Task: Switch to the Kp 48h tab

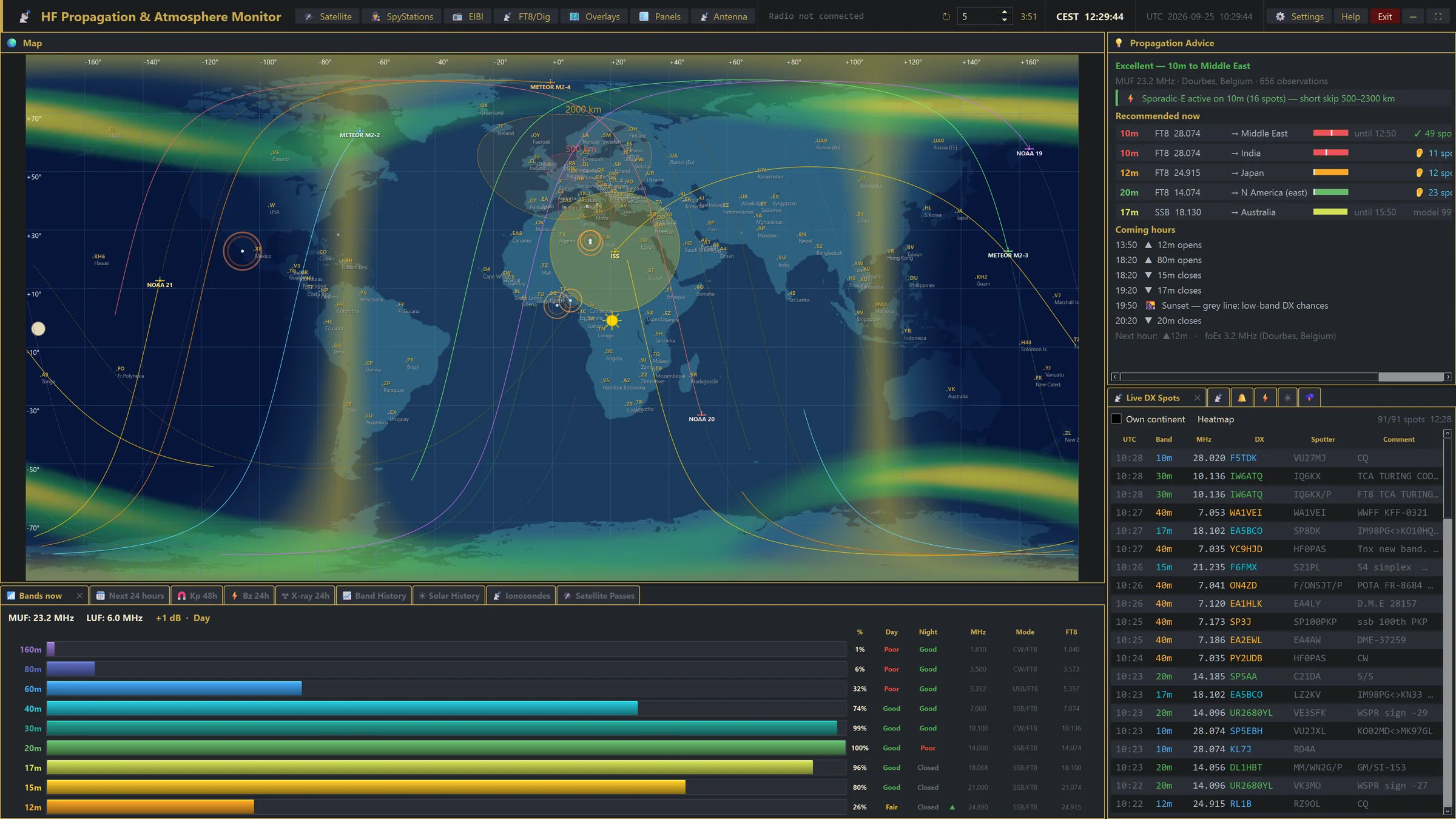Action: pyautogui.click(x=197, y=596)
